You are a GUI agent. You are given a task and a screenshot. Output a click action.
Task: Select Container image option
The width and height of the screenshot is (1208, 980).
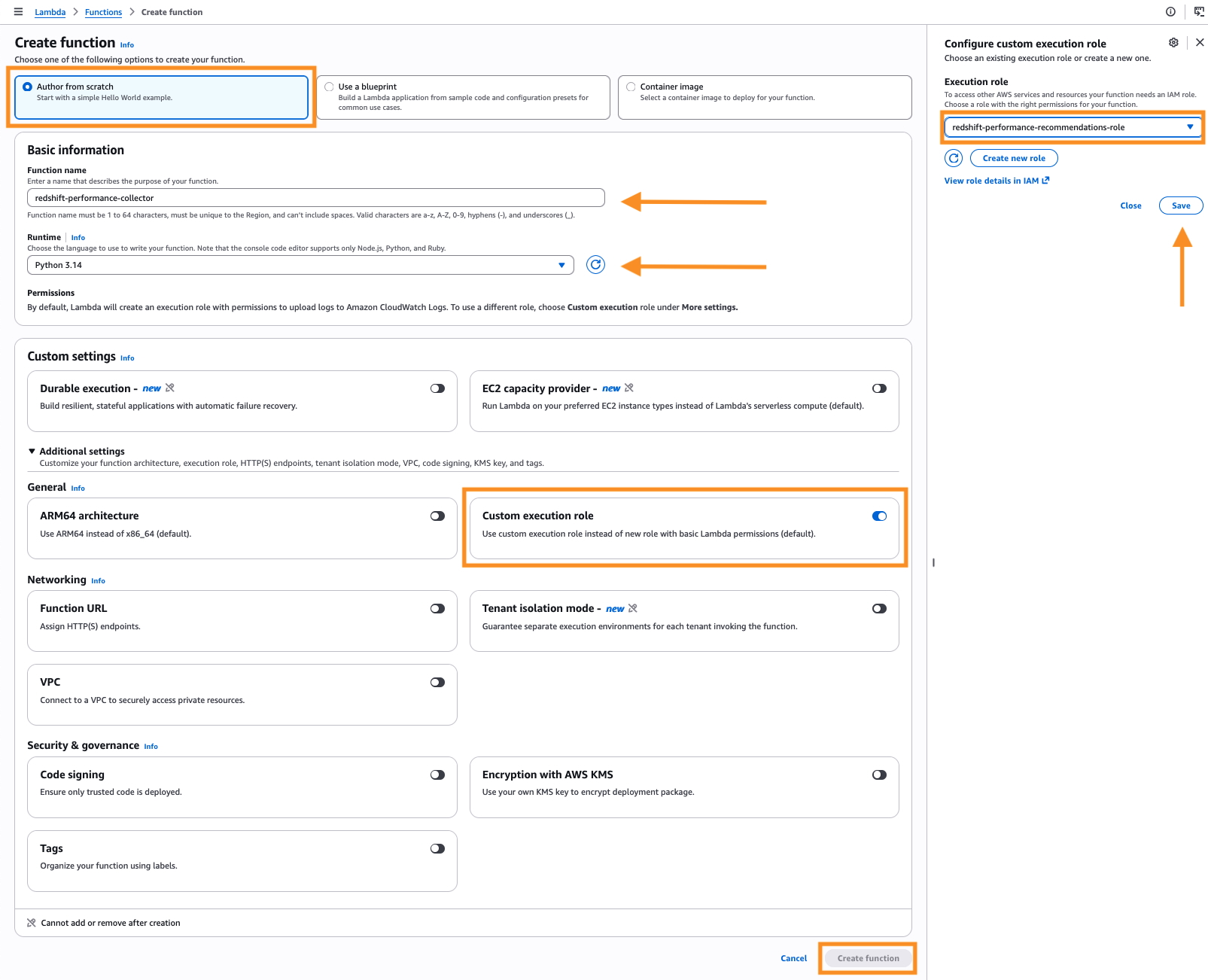coord(765,97)
